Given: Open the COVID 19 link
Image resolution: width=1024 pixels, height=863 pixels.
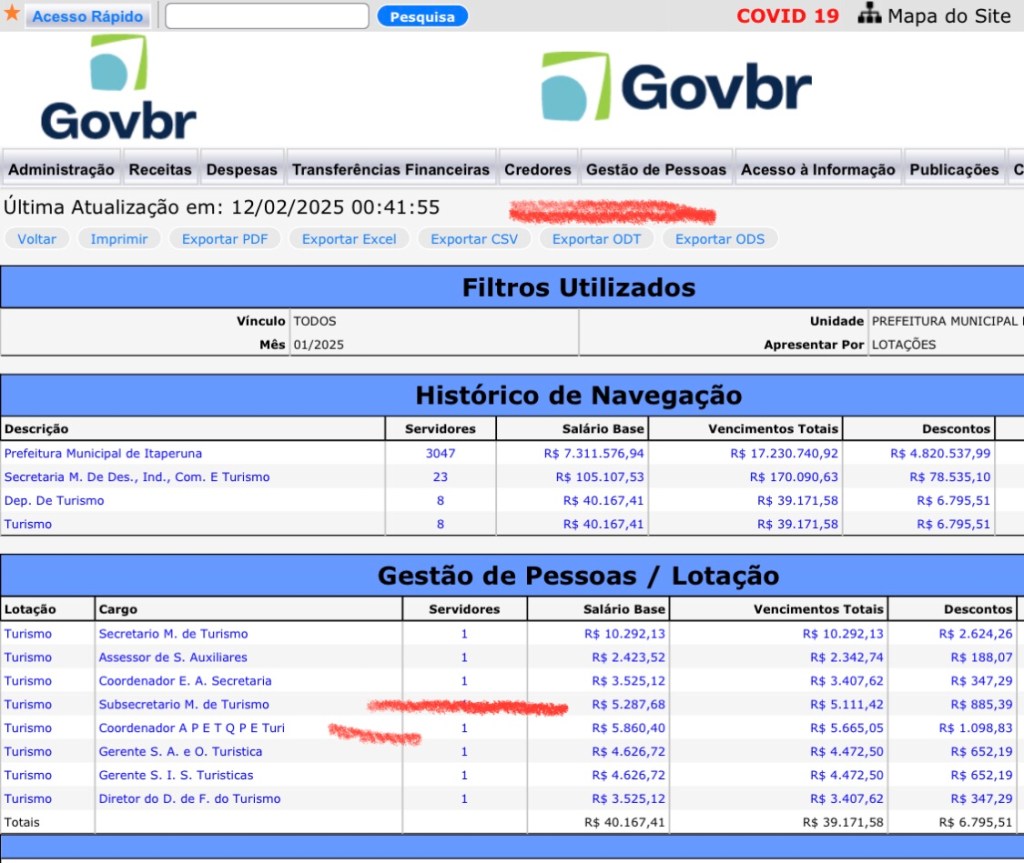Looking at the screenshot, I should tap(787, 16).
